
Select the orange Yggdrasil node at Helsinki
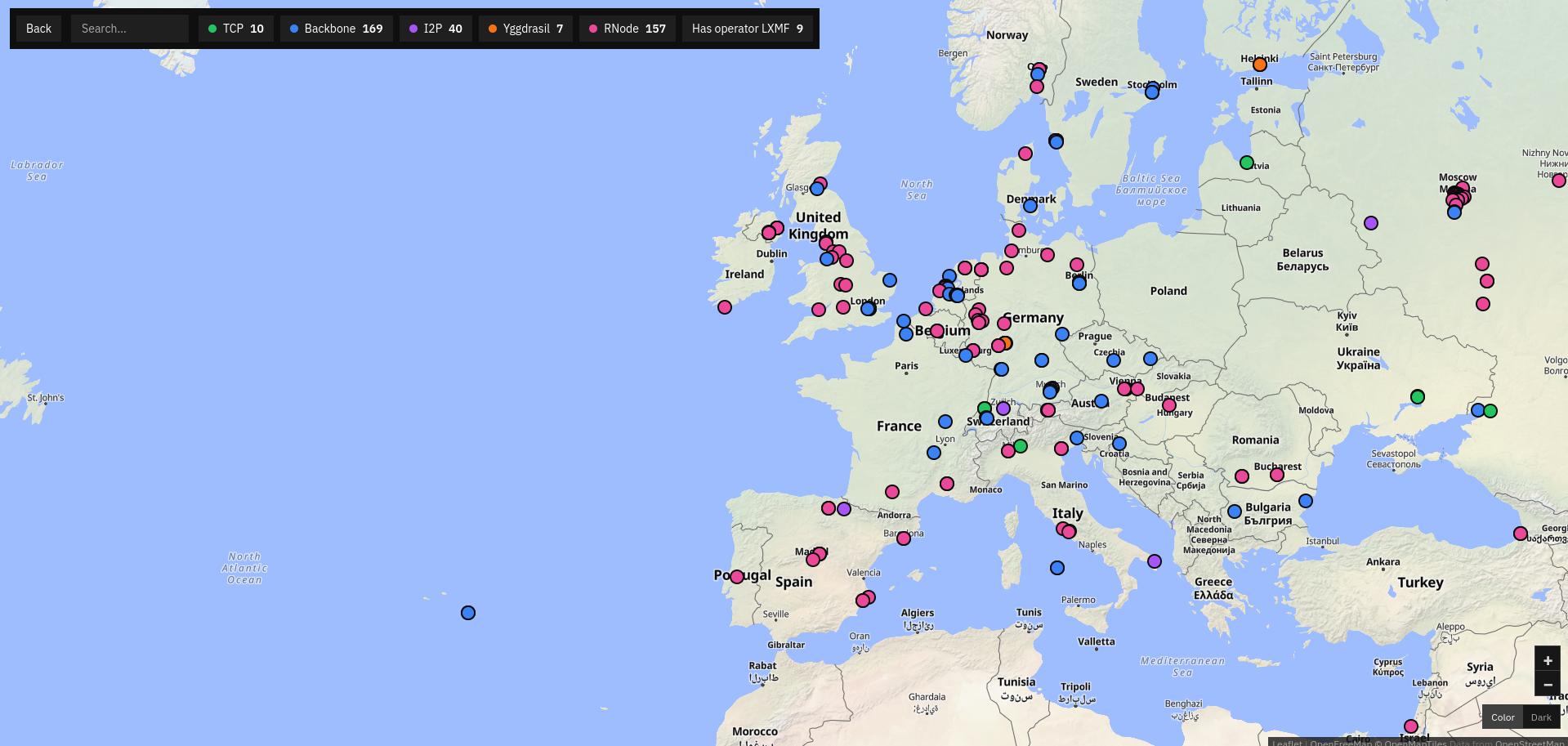(1260, 65)
